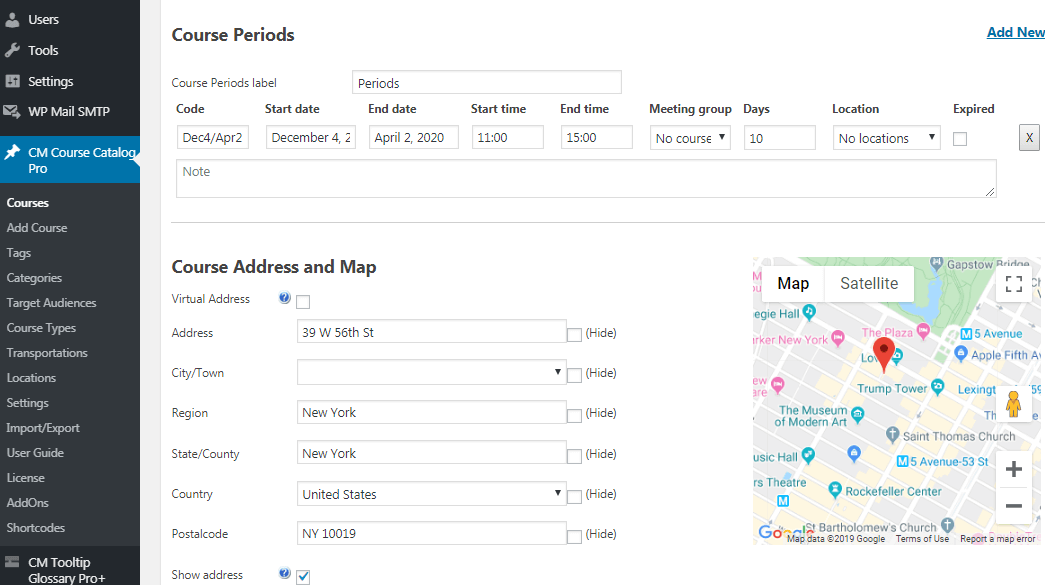Open WP Mail SMTP from sidebar
Screen dimensions: 1051x585
coord(69,112)
